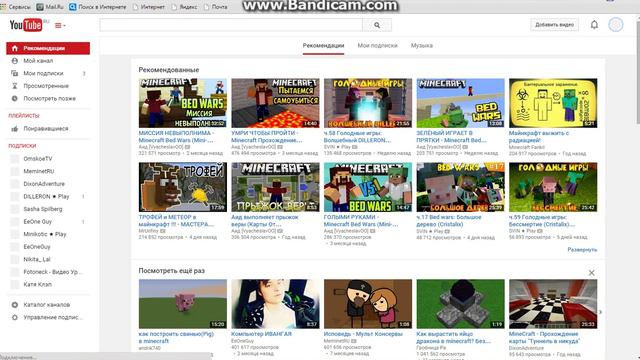Open the Голодные игры Волшебный DILLERON thumbnail

click(x=368, y=103)
